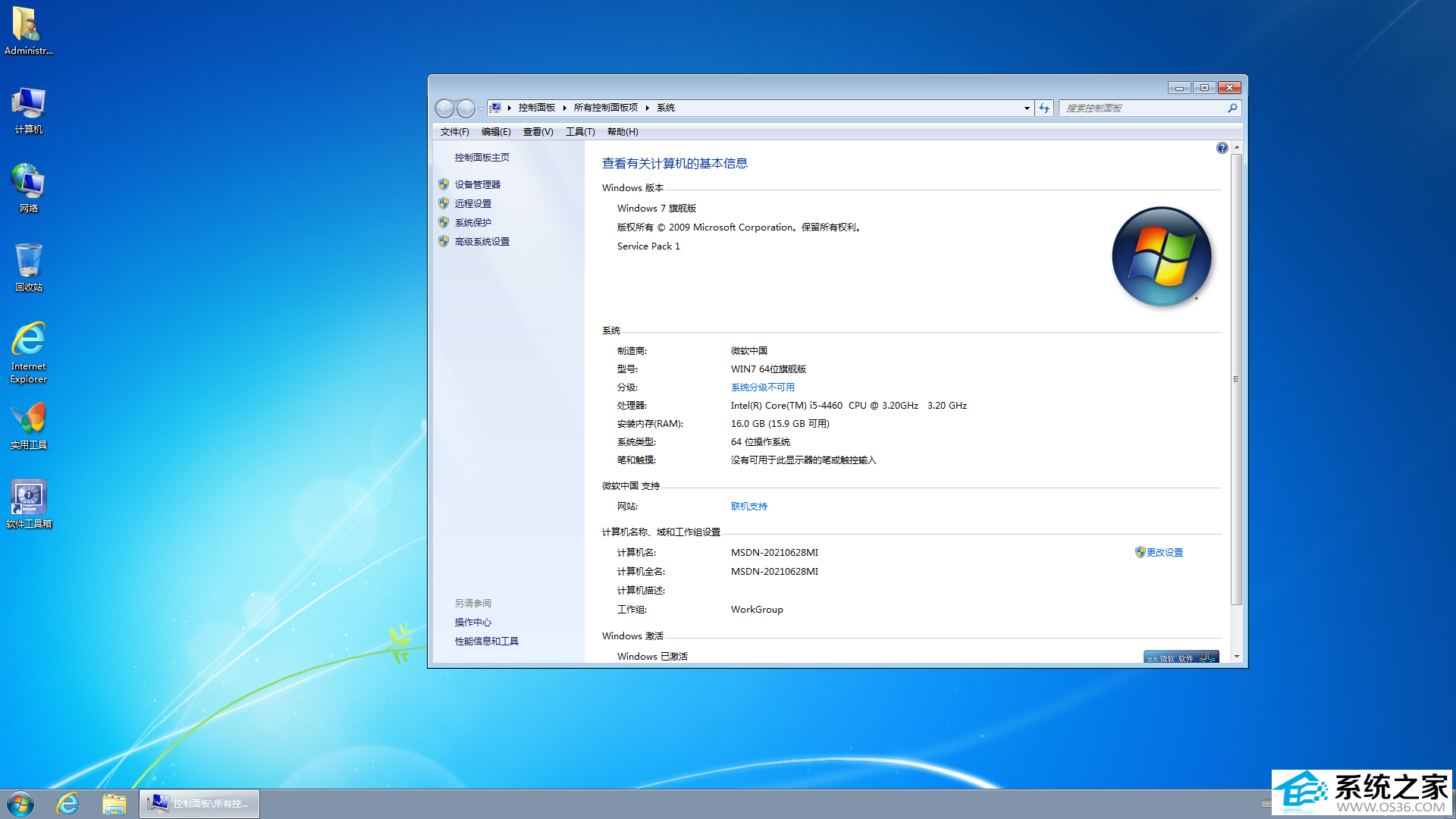Click shield icon next to 系统保护
This screenshot has width=1456, height=819.
(444, 222)
